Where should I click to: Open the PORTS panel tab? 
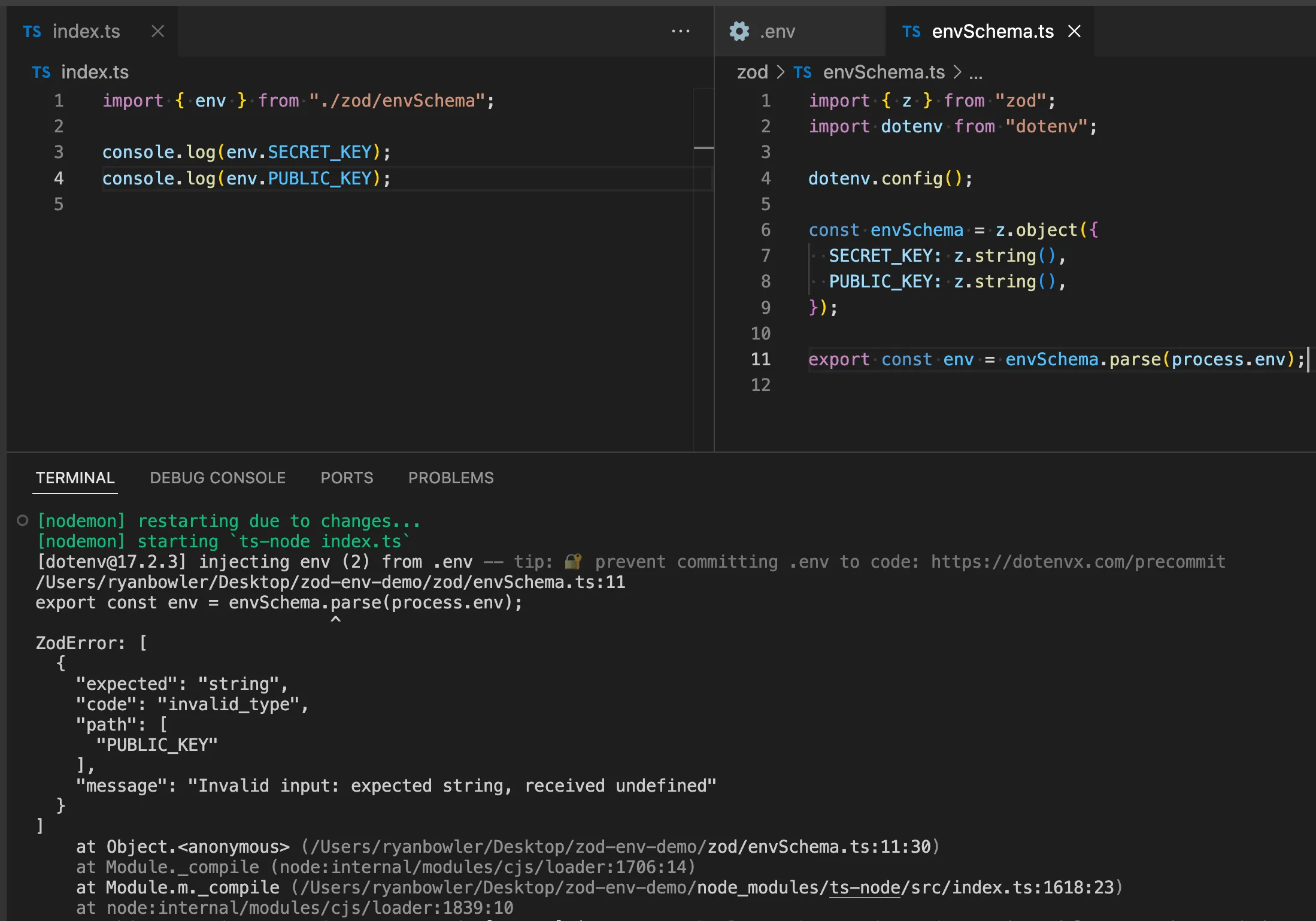[x=347, y=478]
